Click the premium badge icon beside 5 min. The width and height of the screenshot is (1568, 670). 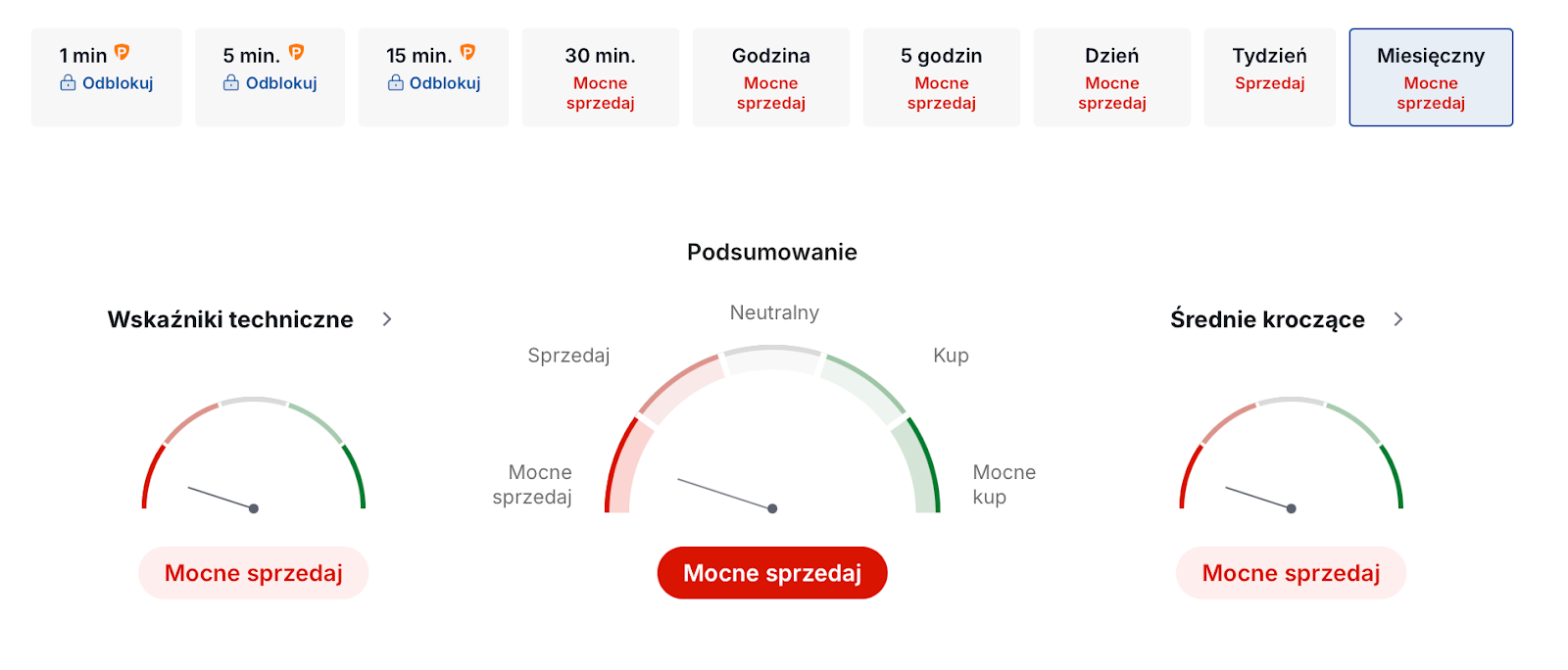click(x=296, y=53)
